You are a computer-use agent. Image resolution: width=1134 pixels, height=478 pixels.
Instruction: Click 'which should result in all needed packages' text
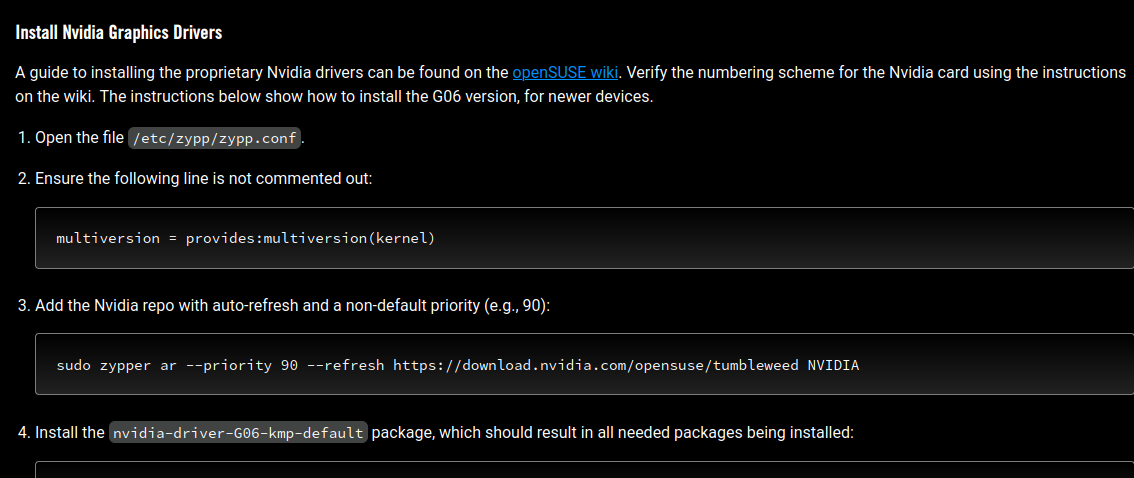click(612, 433)
